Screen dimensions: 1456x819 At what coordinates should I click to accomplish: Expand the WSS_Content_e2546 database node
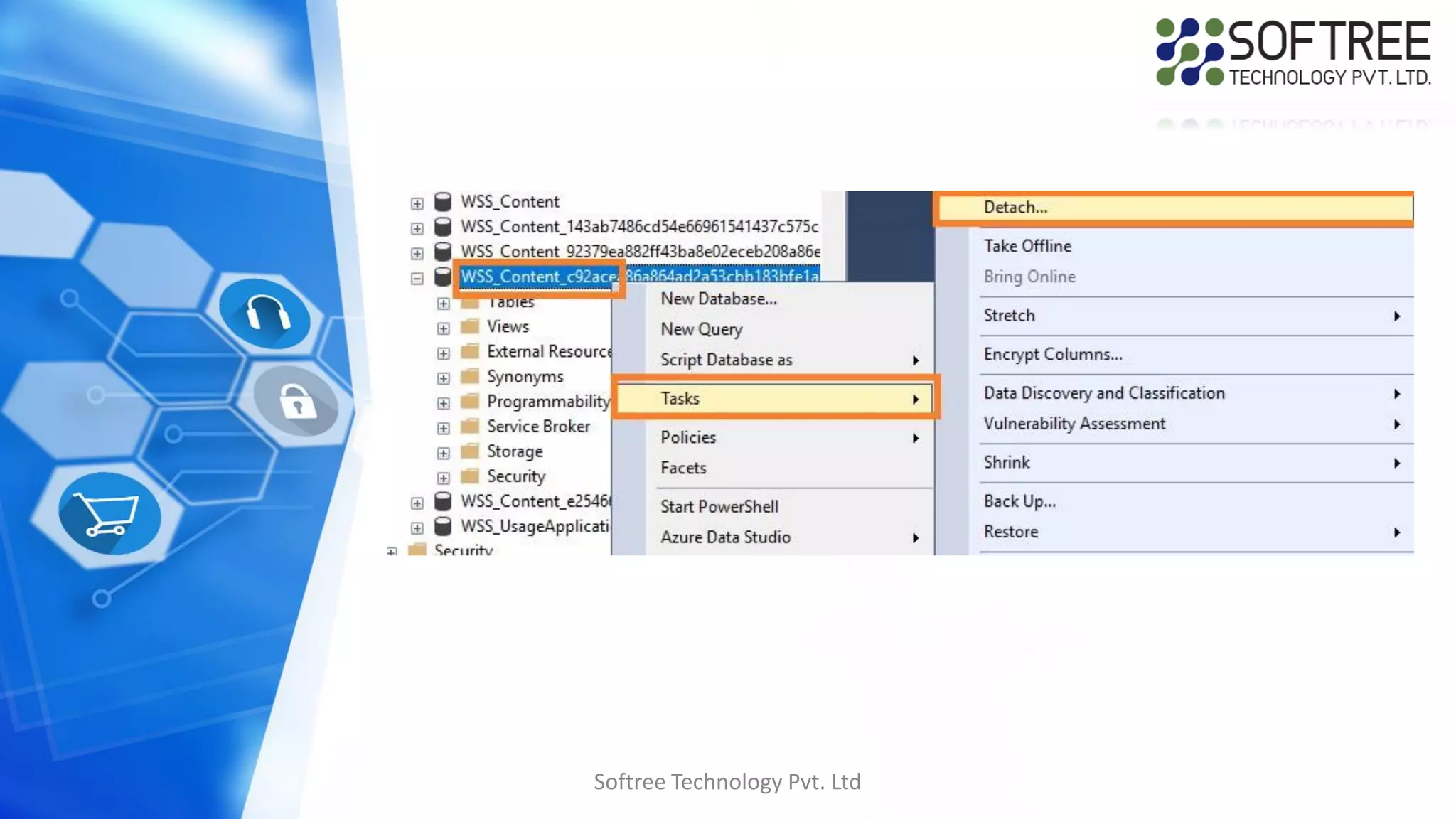pyautogui.click(x=417, y=503)
